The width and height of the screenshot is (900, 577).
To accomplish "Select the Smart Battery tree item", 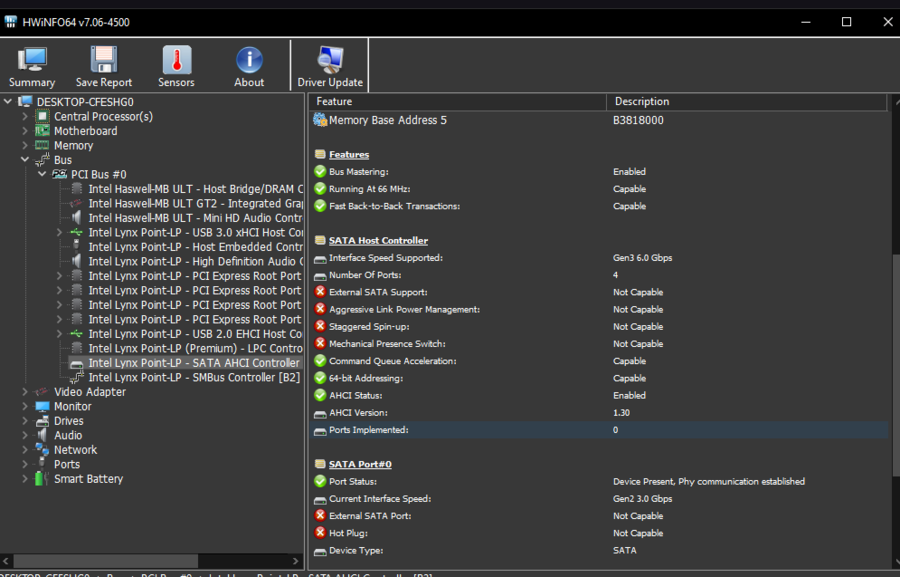I will [88, 479].
